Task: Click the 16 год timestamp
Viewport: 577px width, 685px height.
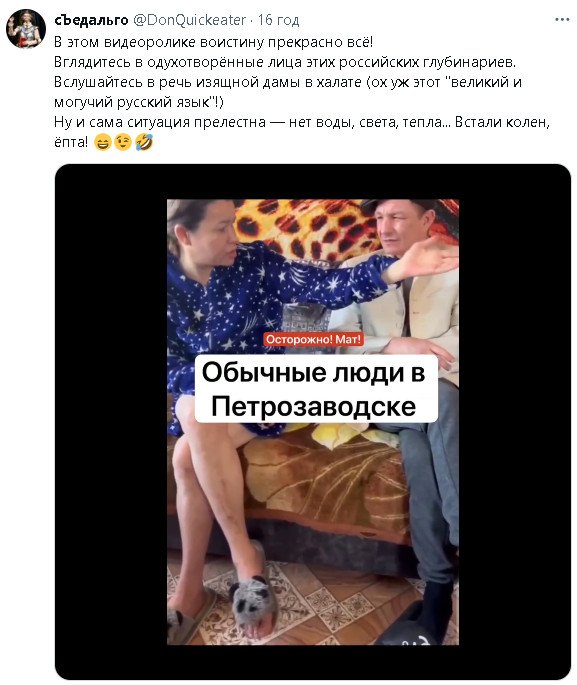Action: 278,20
